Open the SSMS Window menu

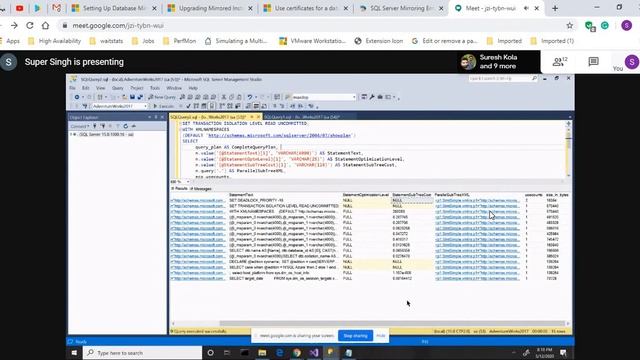tap(174, 88)
